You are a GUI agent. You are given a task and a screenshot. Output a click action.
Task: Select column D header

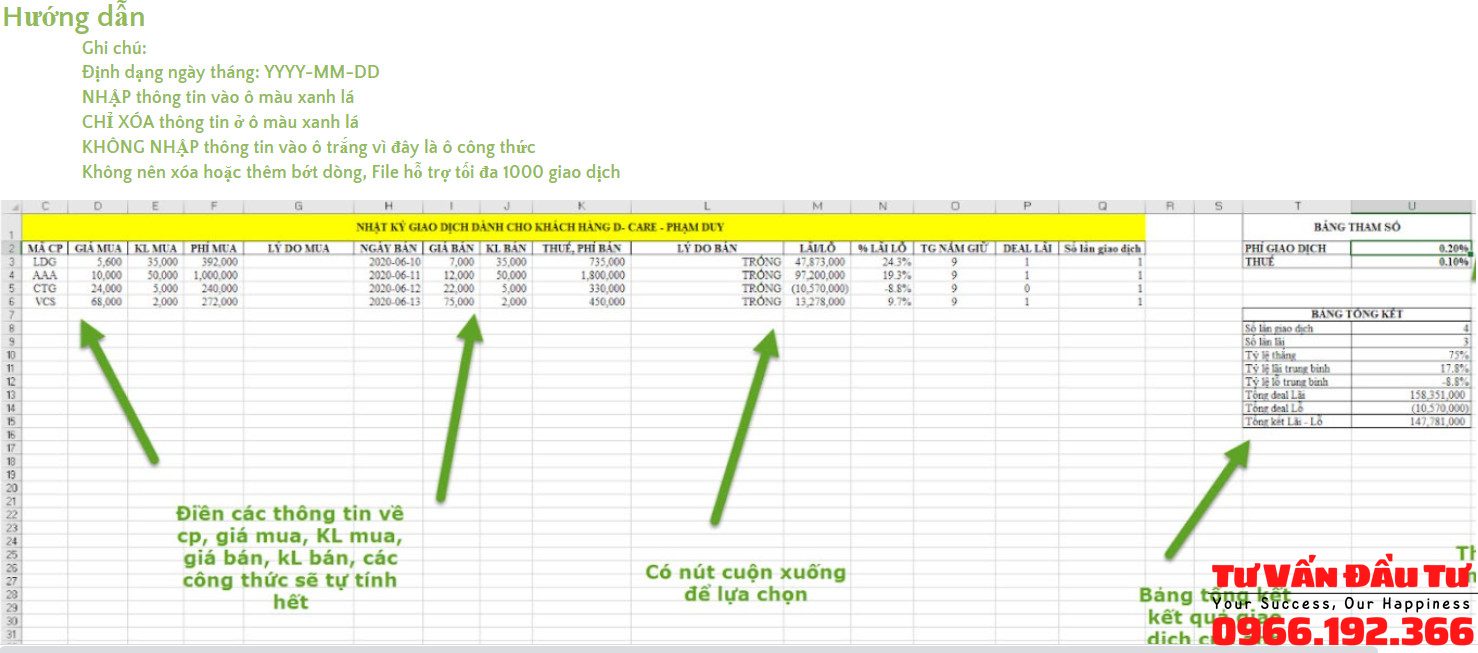pos(98,207)
